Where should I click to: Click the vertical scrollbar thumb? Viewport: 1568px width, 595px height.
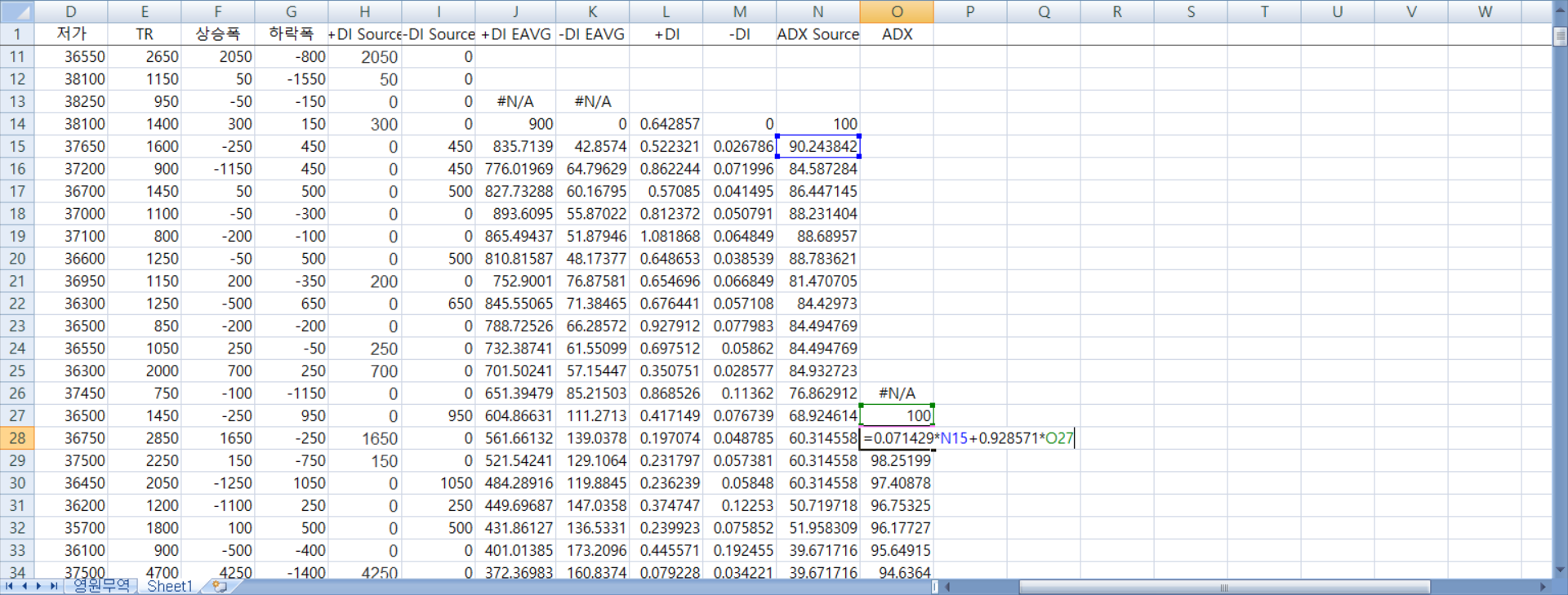pyautogui.click(x=1560, y=37)
